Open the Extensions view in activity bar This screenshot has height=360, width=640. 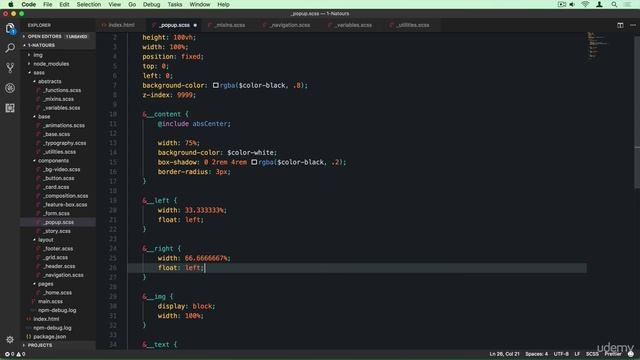pyautogui.click(x=10, y=108)
